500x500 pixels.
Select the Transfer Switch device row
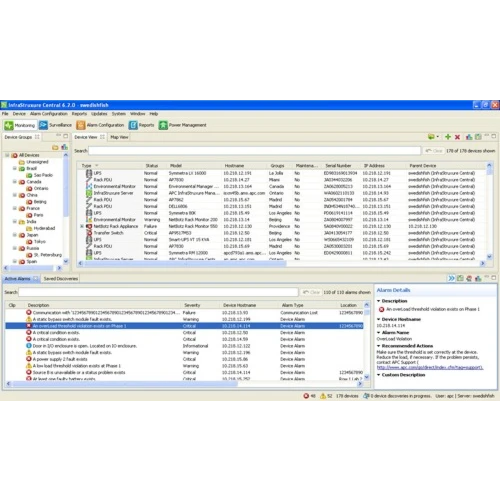click(x=282, y=233)
